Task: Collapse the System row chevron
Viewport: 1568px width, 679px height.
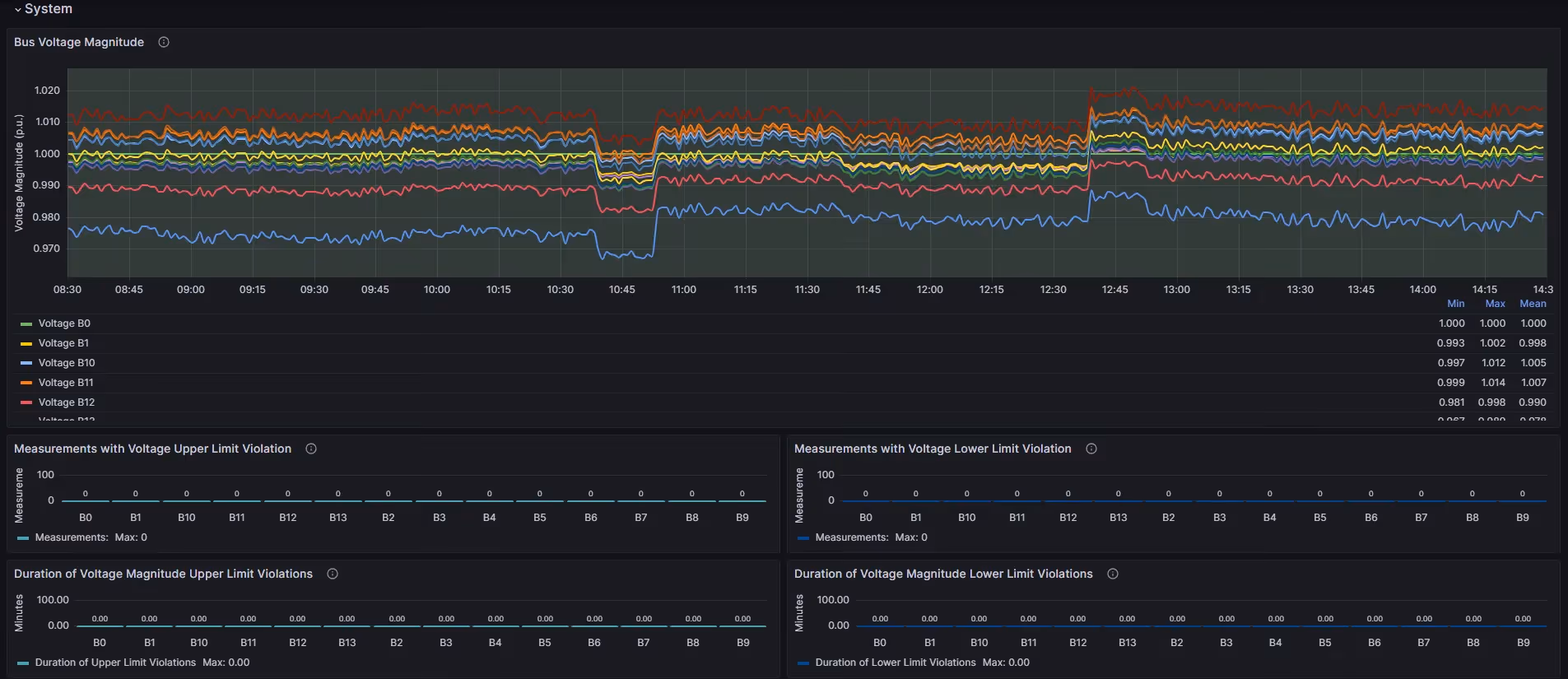Action: (x=18, y=9)
